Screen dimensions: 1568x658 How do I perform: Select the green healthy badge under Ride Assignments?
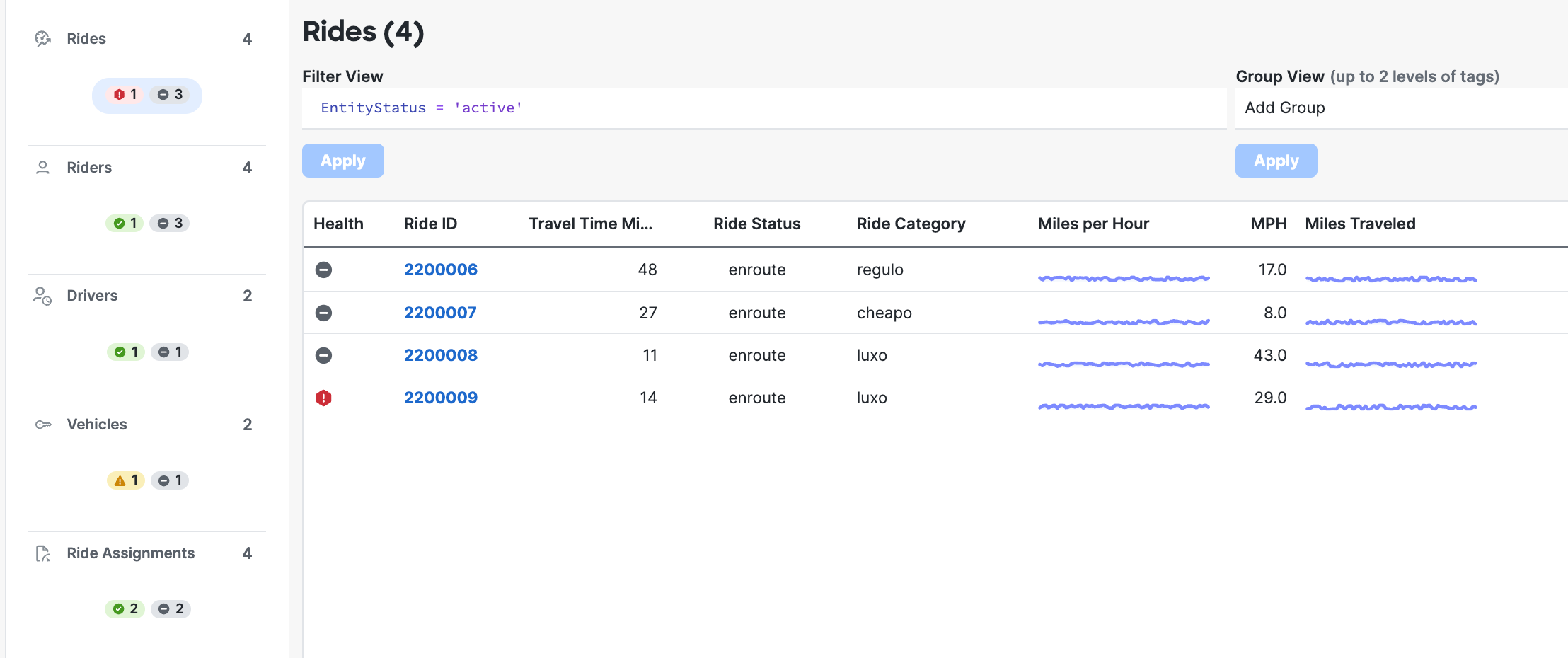tap(125, 609)
